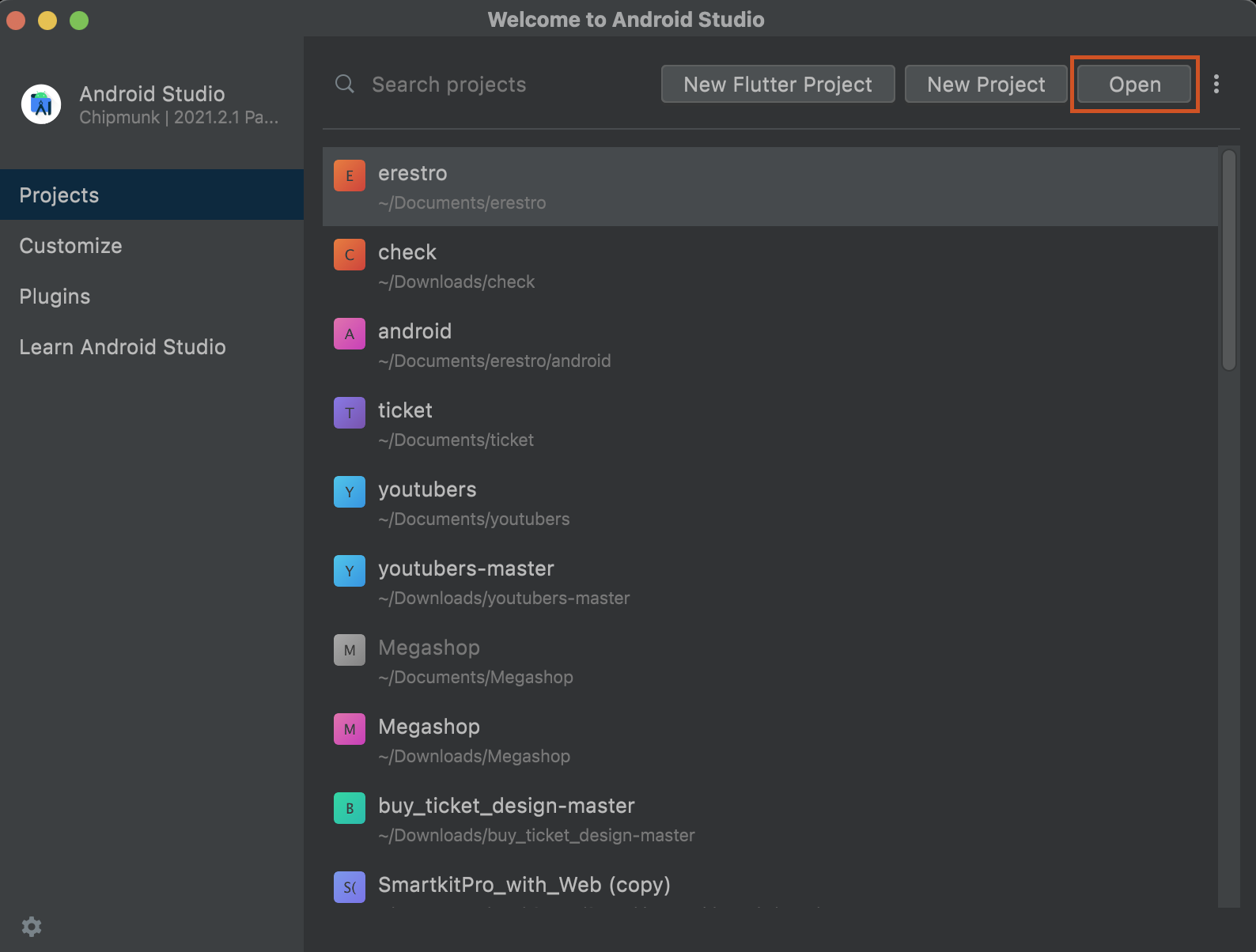Select the android project entry
The image size is (1256, 952).
point(770,345)
